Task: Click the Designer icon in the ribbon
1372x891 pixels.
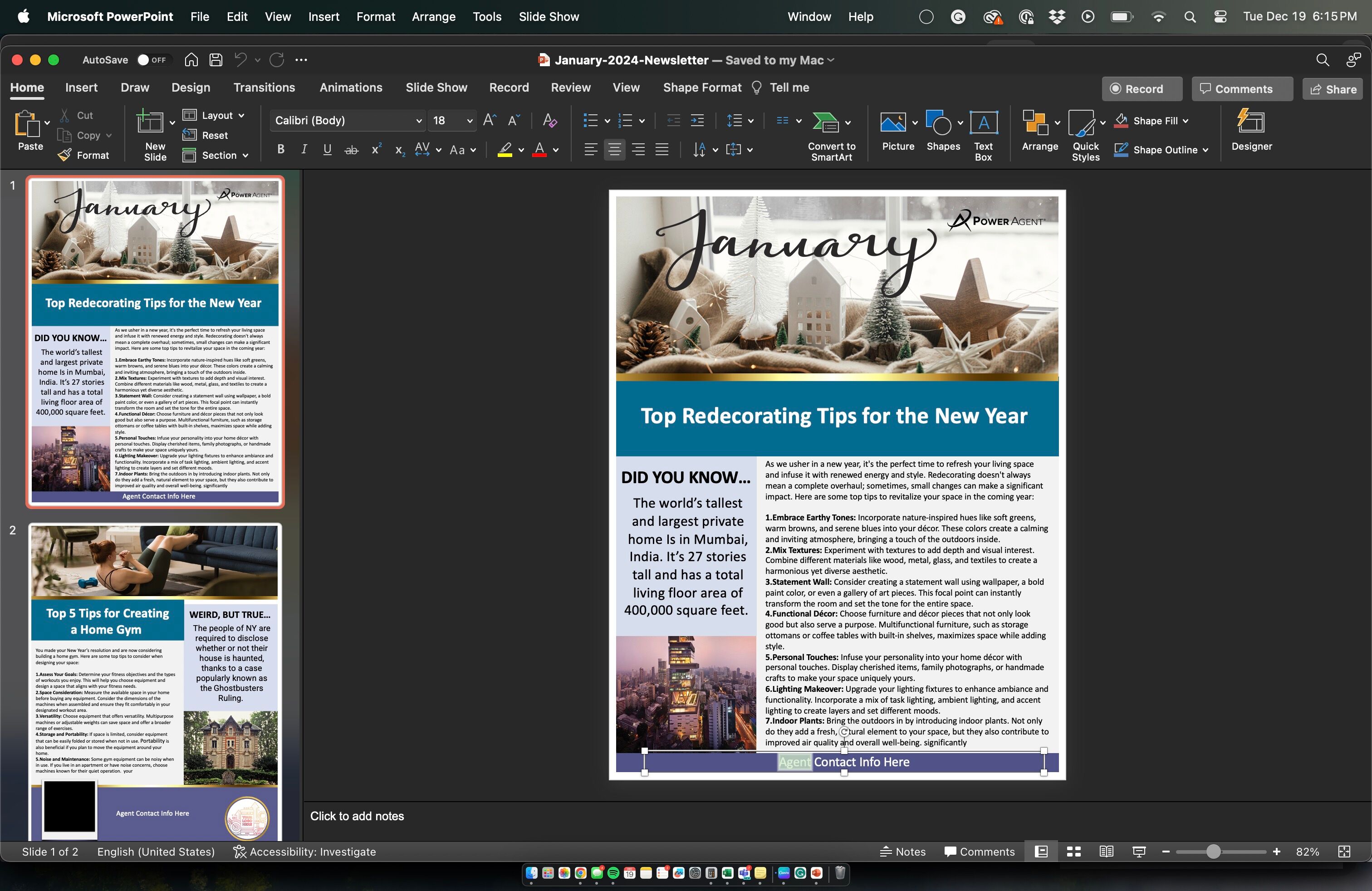Action: pyautogui.click(x=1251, y=122)
